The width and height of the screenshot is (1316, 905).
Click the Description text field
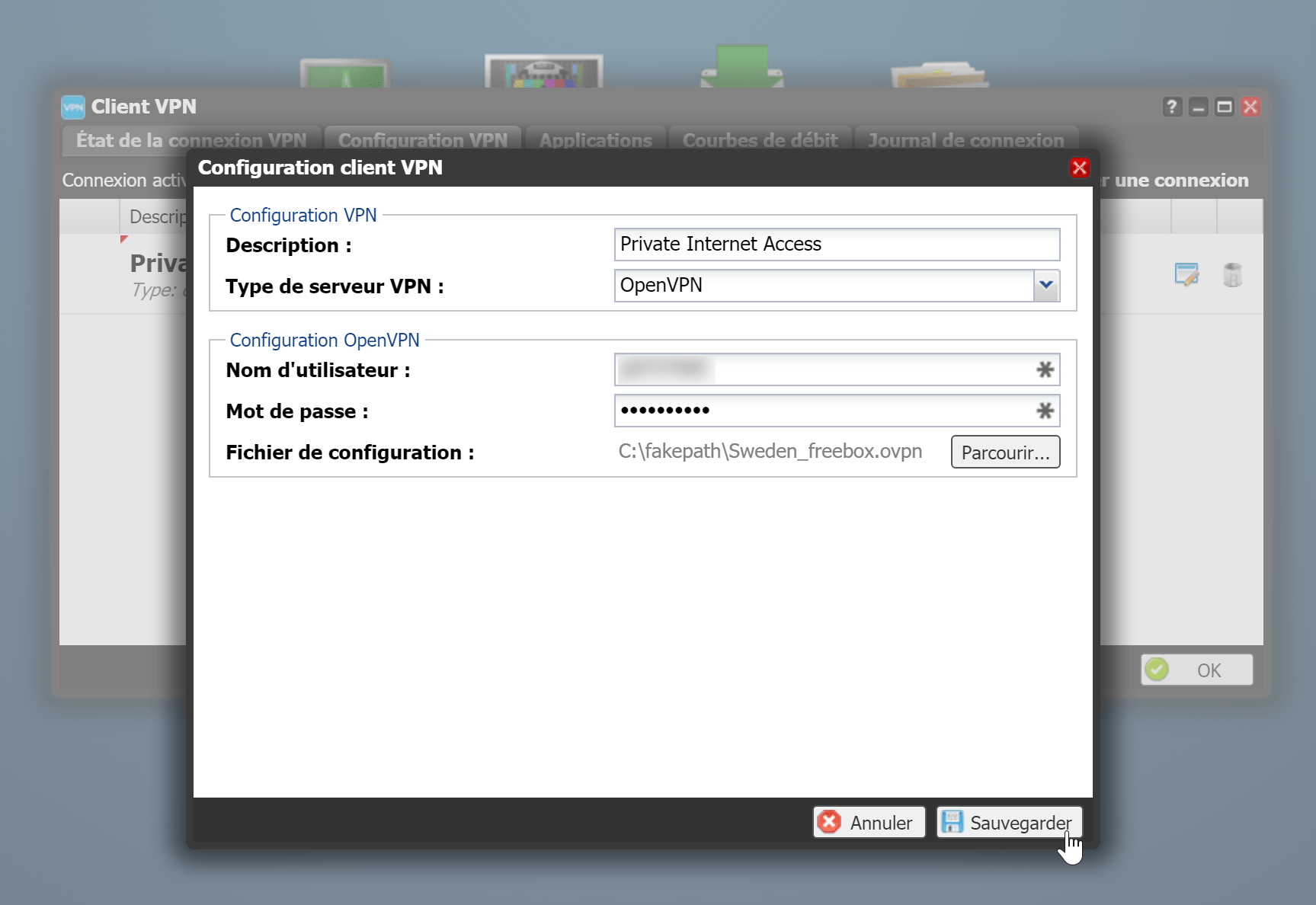837,244
